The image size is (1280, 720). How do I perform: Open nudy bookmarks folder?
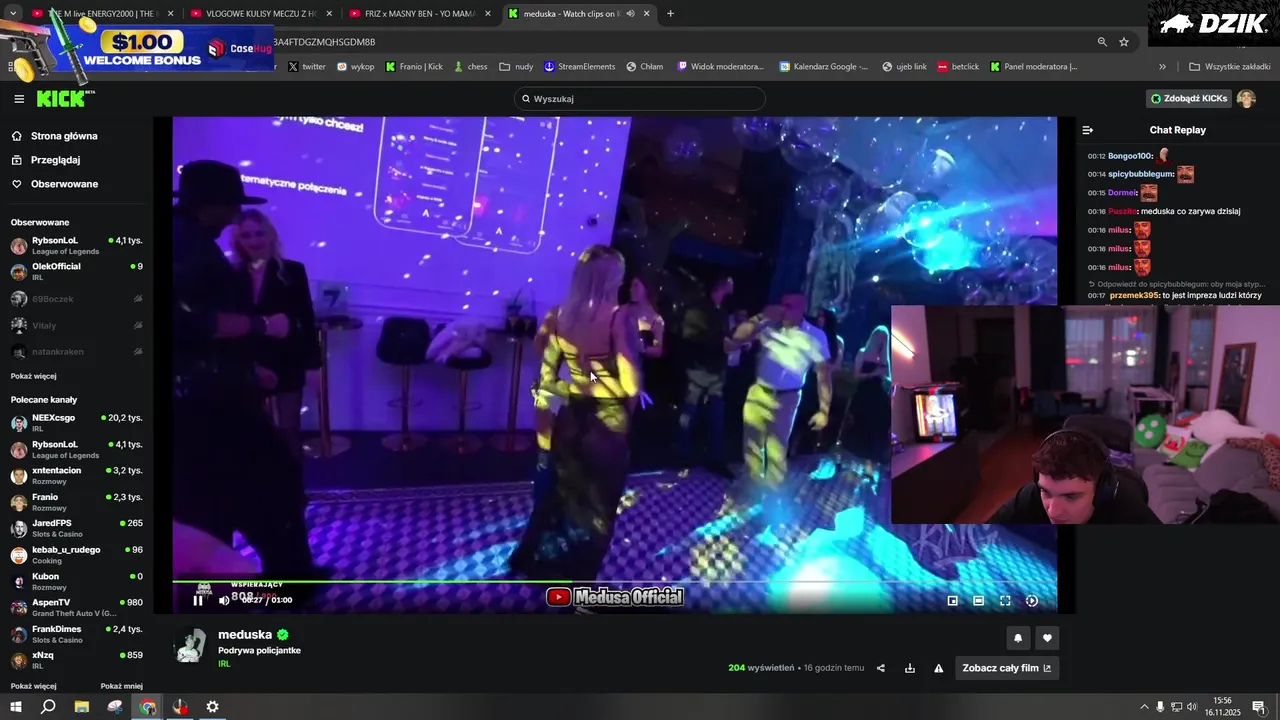click(x=516, y=67)
